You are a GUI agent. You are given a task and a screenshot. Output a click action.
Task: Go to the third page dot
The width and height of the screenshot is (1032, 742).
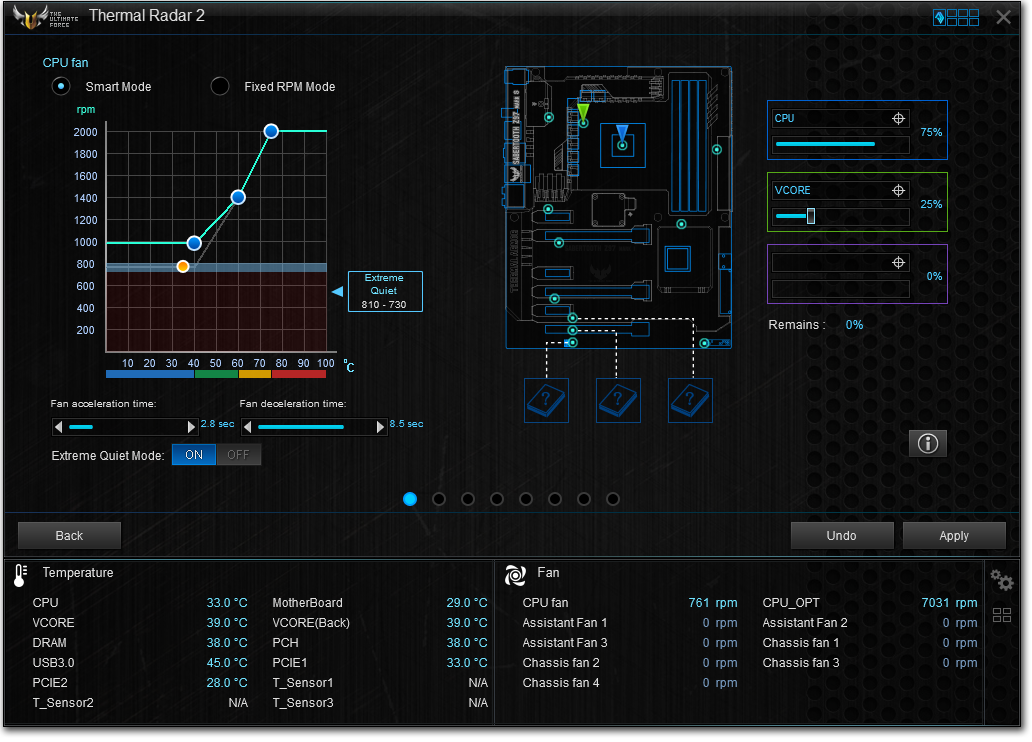[468, 499]
